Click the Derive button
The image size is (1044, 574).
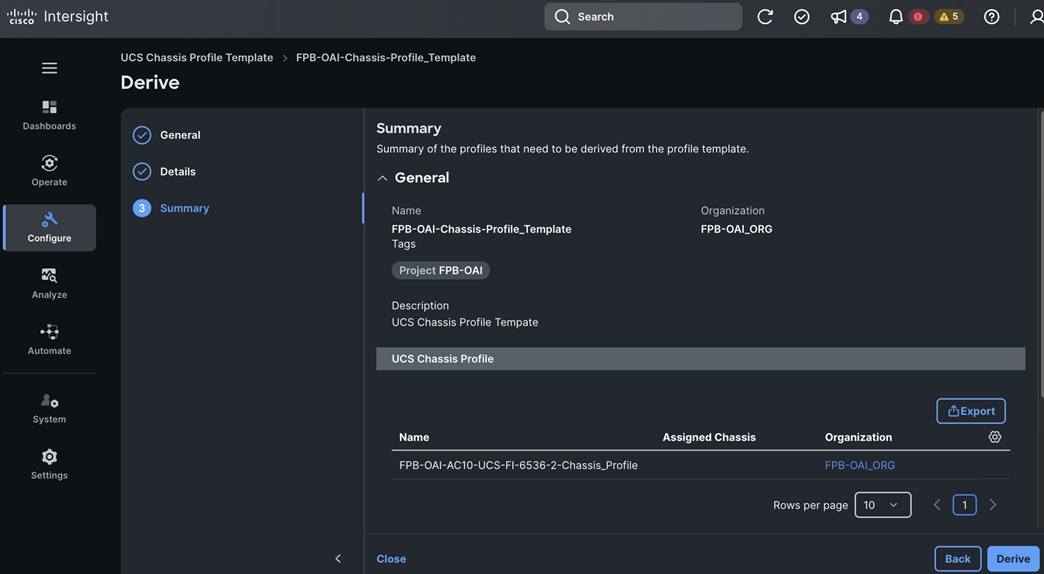(1013, 559)
